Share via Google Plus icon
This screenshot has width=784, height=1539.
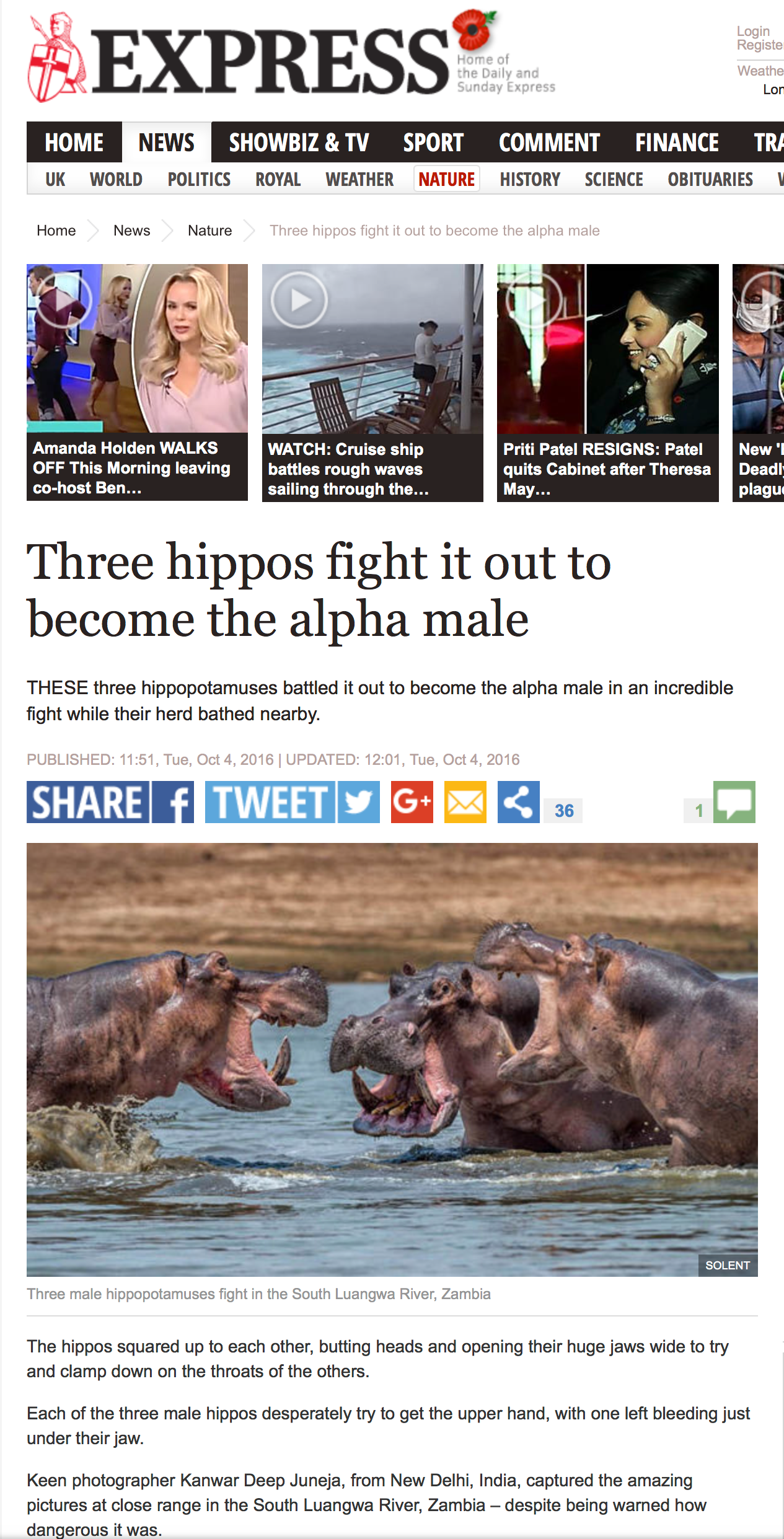(x=412, y=802)
